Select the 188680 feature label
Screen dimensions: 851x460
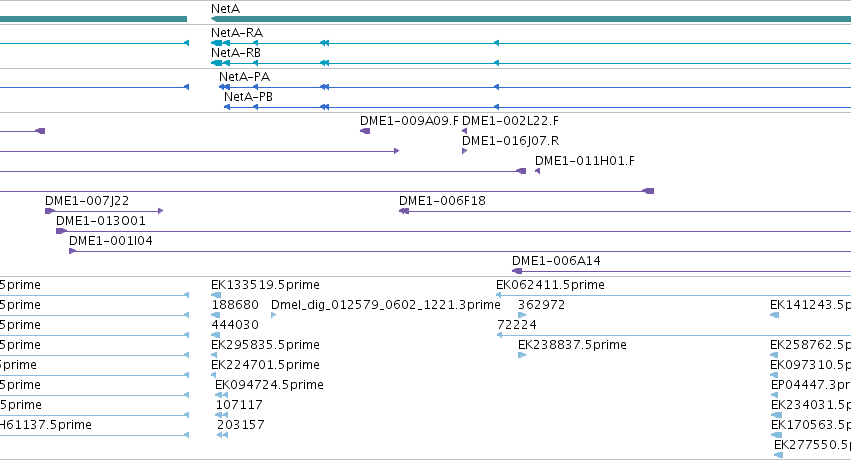234,305
